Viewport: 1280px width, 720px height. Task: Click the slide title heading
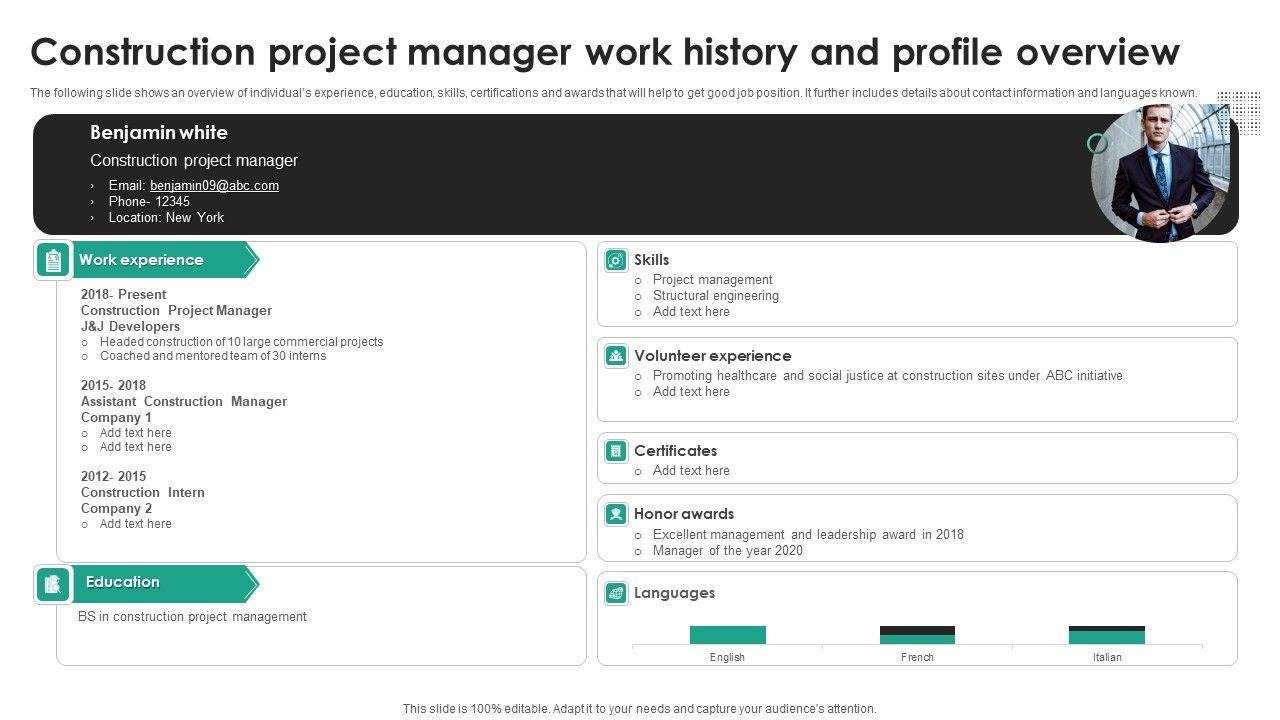click(605, 52)
